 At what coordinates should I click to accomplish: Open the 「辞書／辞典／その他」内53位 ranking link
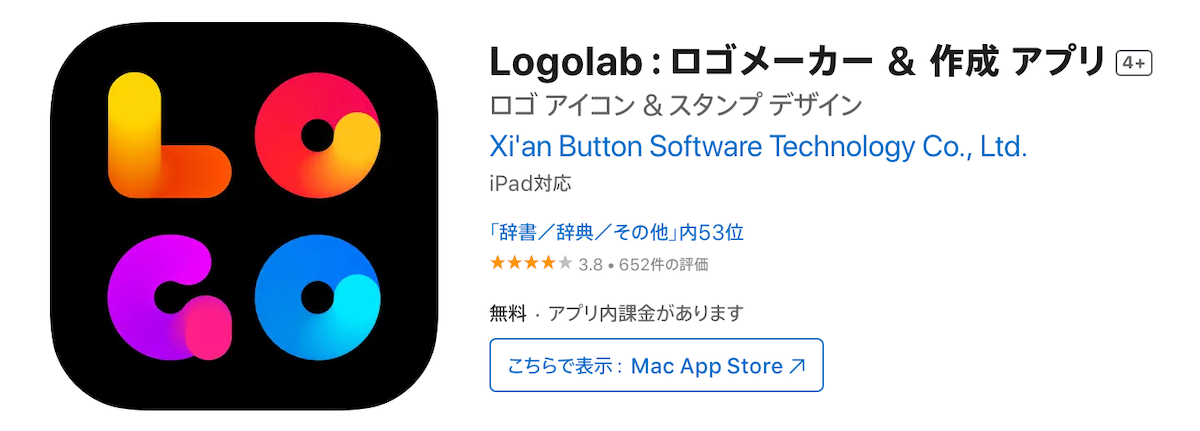tap(616, 233)
